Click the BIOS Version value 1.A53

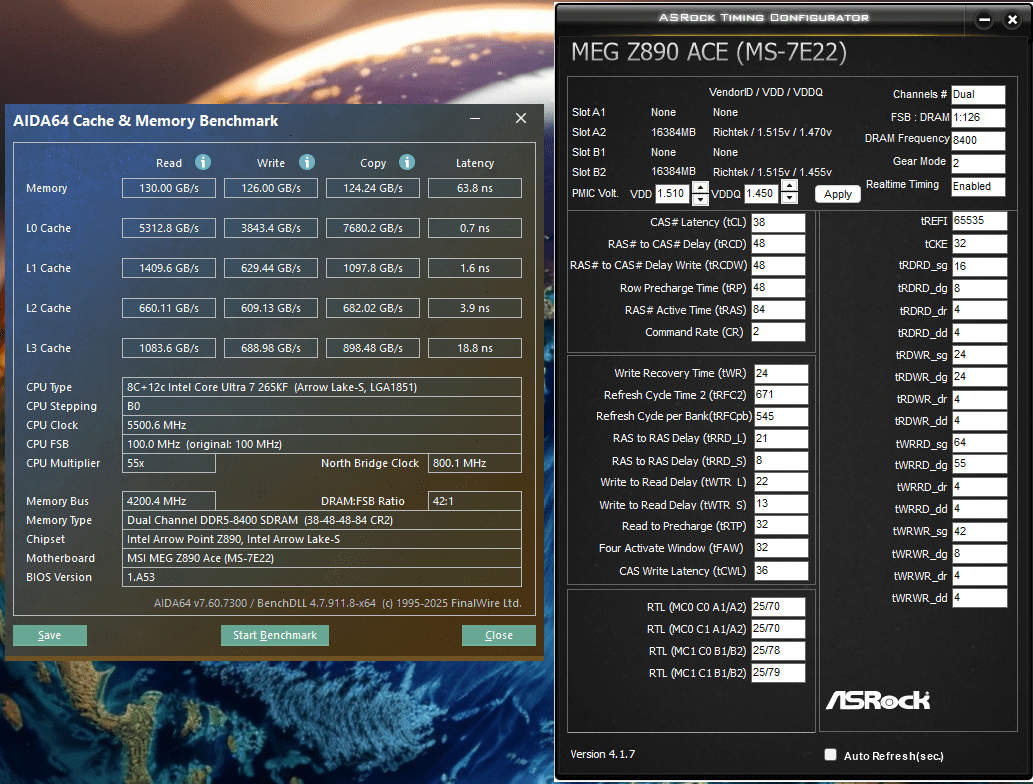point(321,577)
